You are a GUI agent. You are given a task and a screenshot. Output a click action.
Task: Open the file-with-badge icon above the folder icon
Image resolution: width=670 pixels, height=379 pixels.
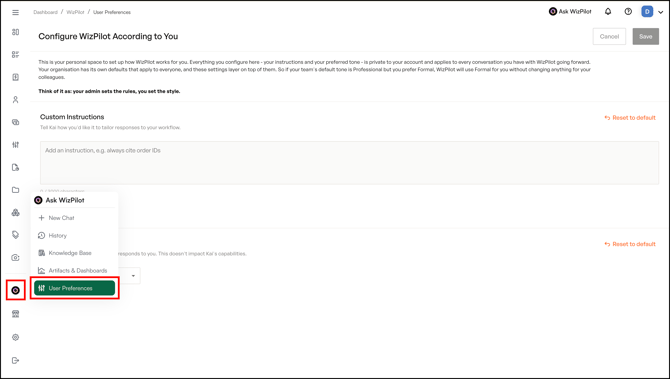[x=15, y=167]
